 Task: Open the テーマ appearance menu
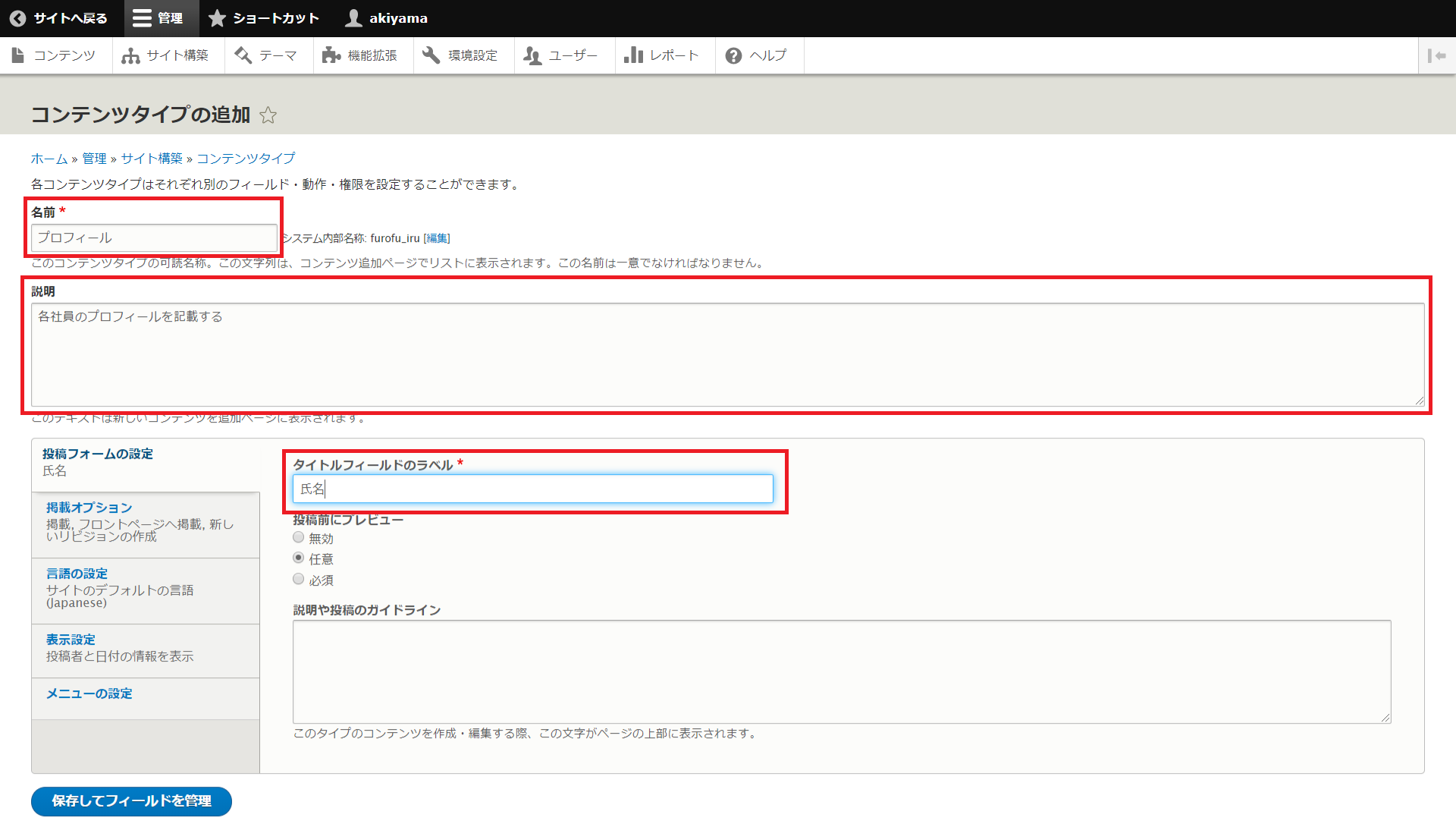266,55
